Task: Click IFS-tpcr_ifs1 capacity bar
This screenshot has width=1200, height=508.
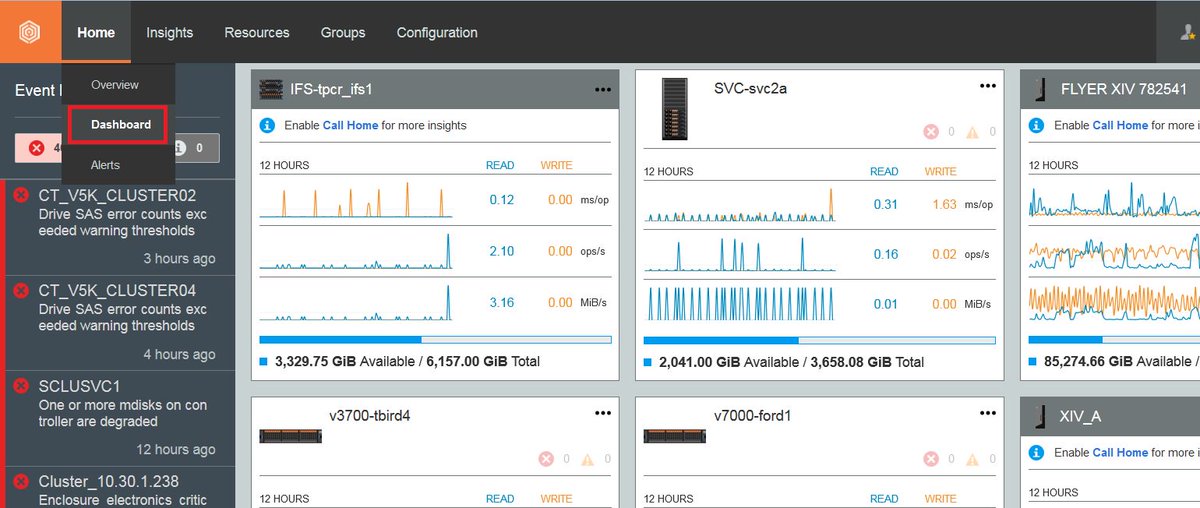Action: point(435,340)
